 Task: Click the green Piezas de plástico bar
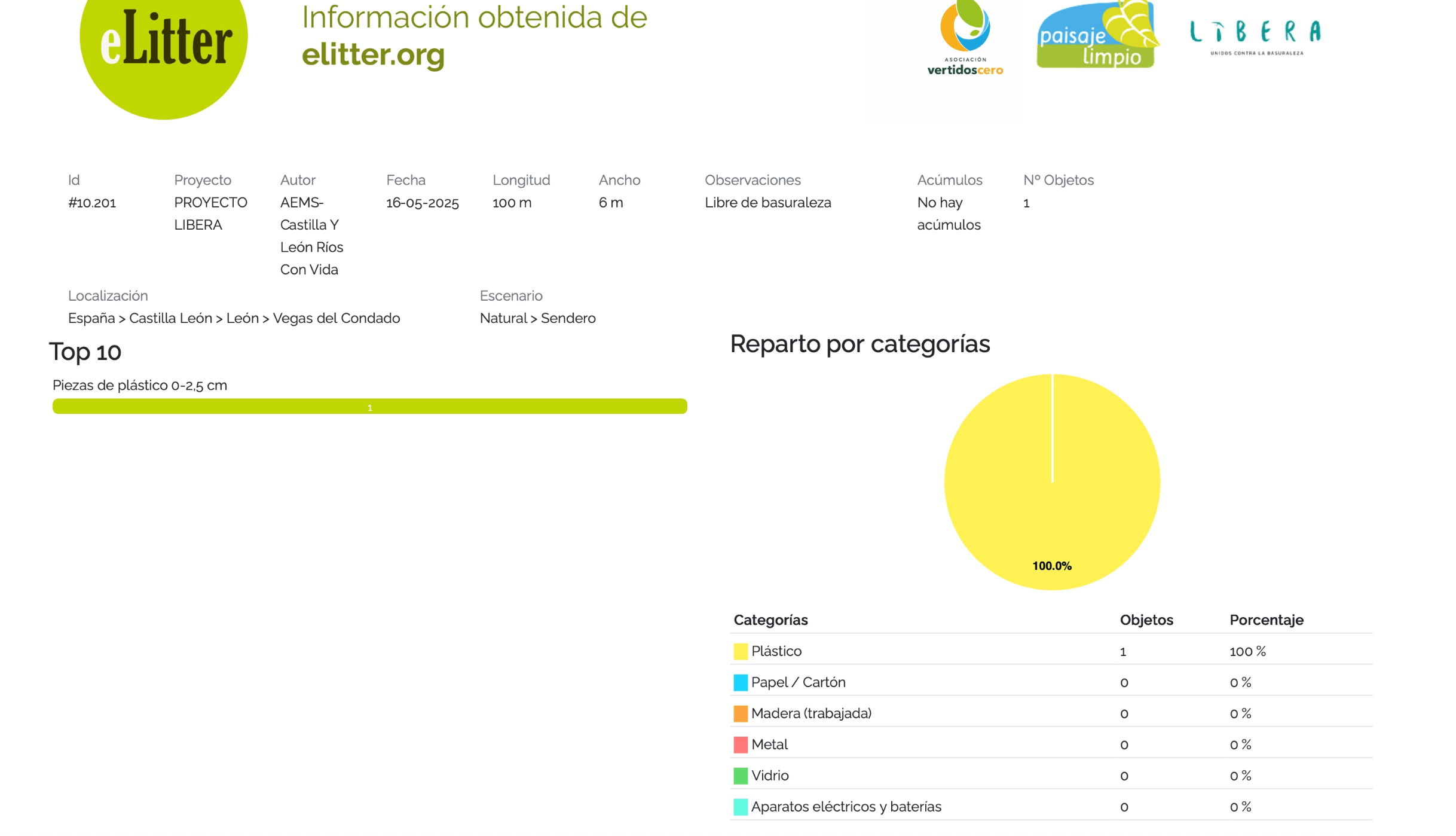369,407
